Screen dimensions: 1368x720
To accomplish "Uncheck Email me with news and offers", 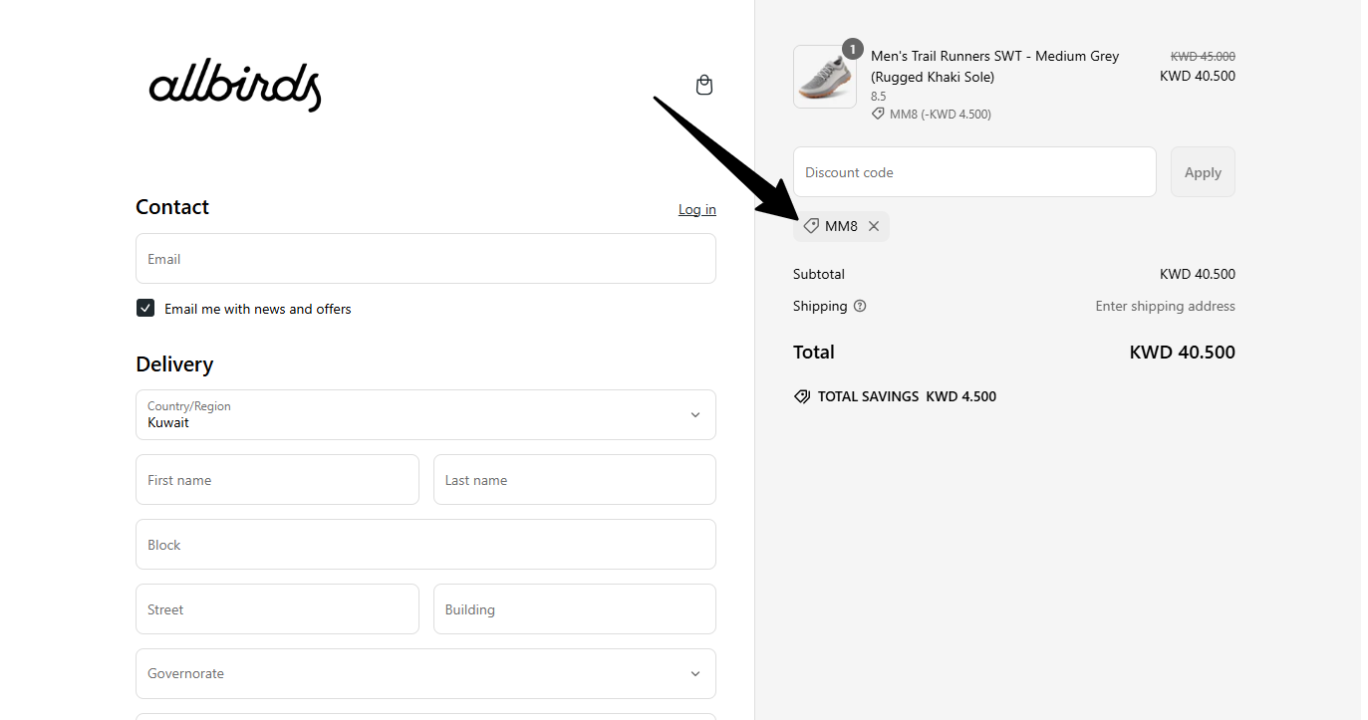I will pos(146,308).
